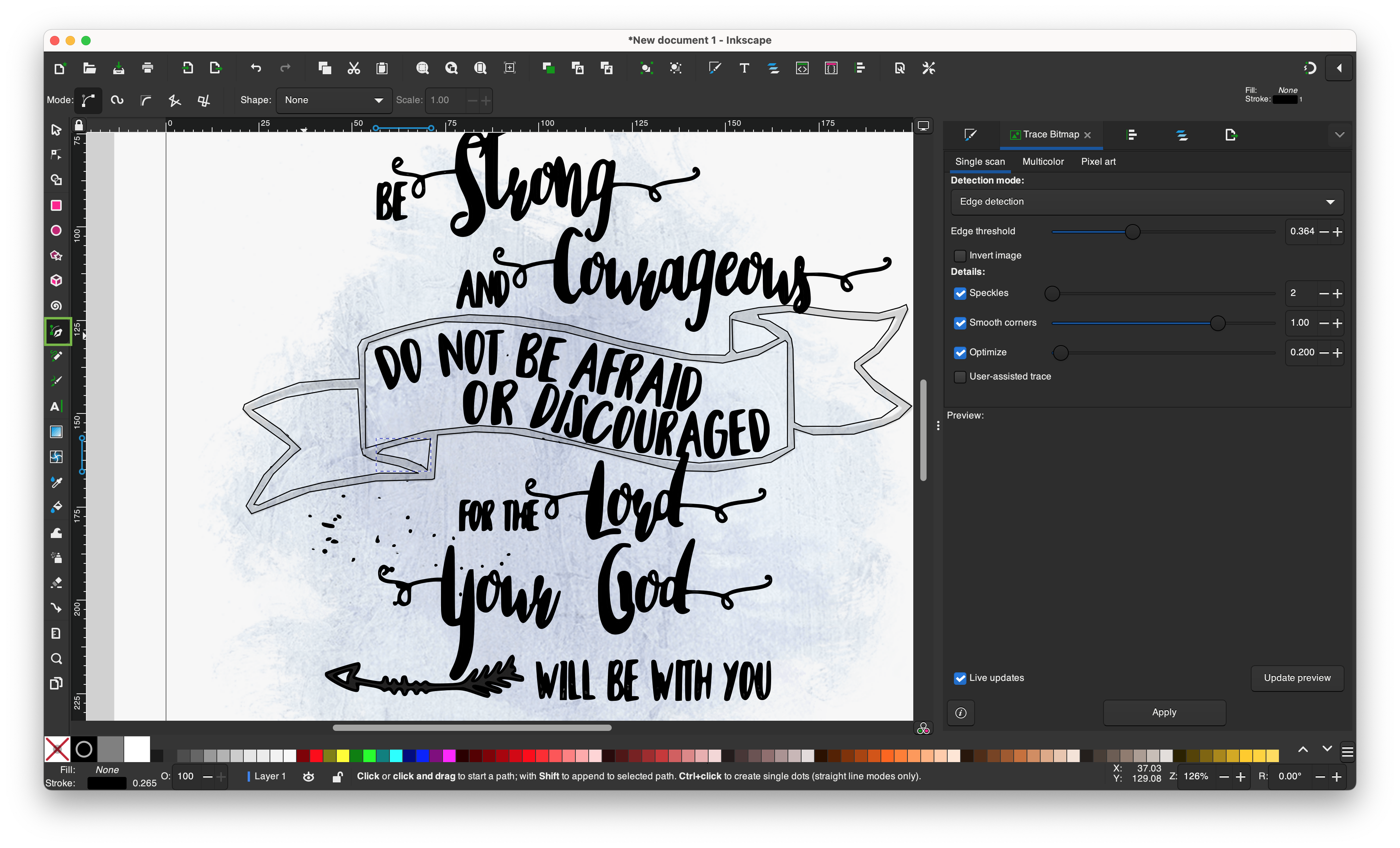Click the zoom percentage field
This screenshot has width=1400, height=848.
tap(1197, 777)
